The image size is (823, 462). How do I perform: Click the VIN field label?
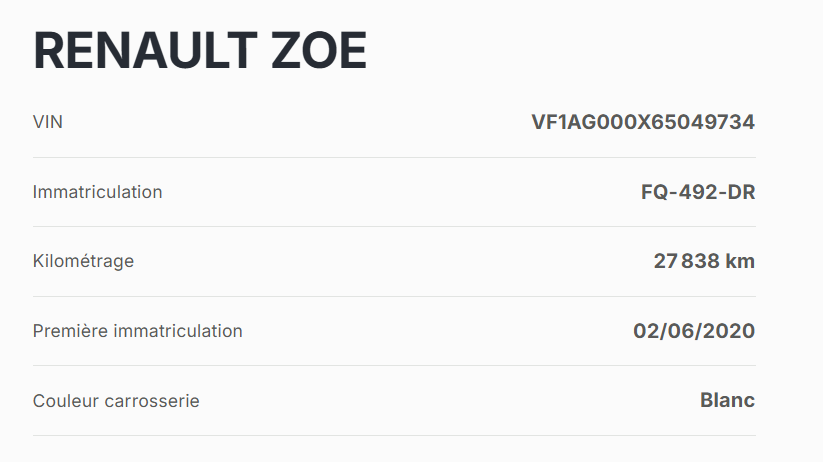(x=48, y=122)
